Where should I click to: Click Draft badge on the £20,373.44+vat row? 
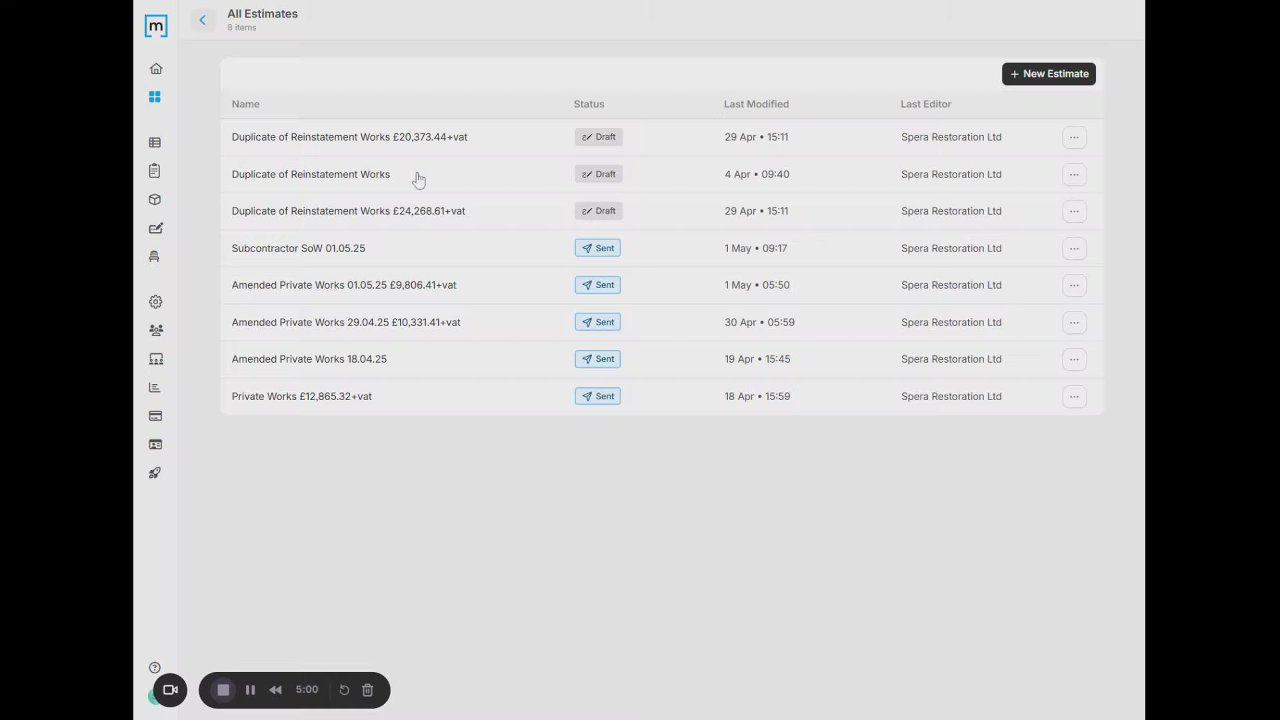598,137
